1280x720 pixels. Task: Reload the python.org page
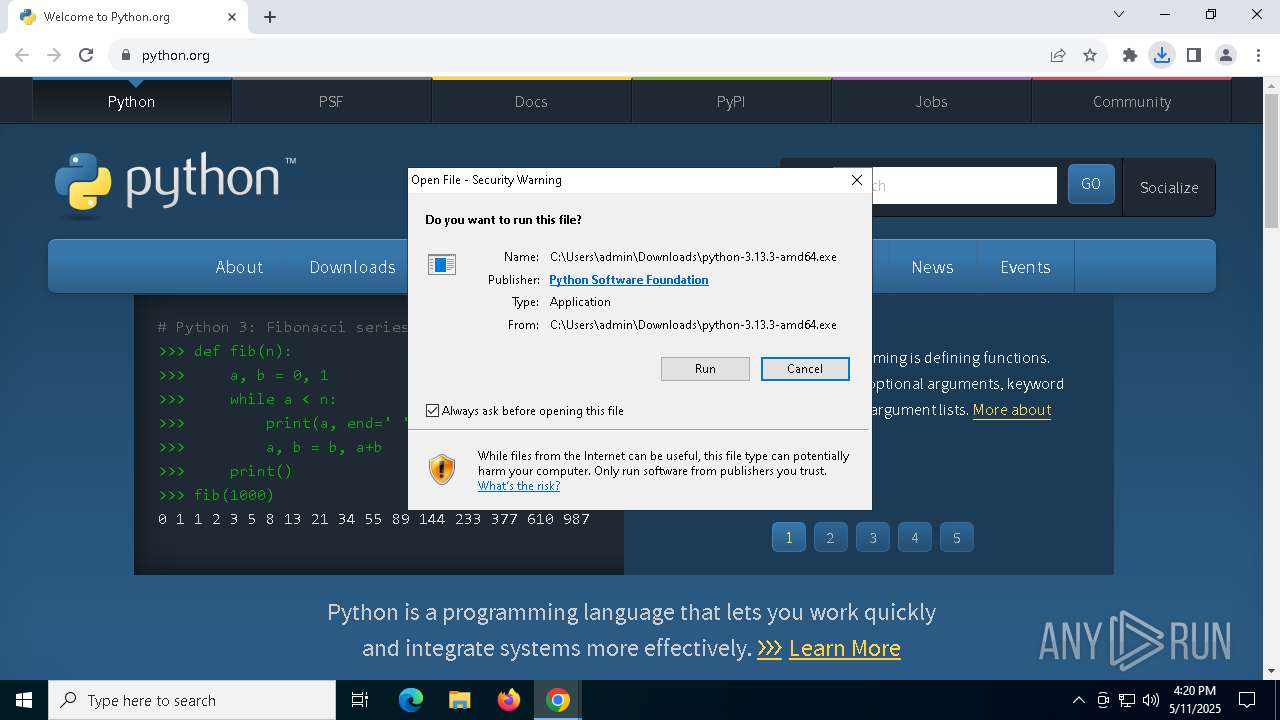(x=86, y=55)
